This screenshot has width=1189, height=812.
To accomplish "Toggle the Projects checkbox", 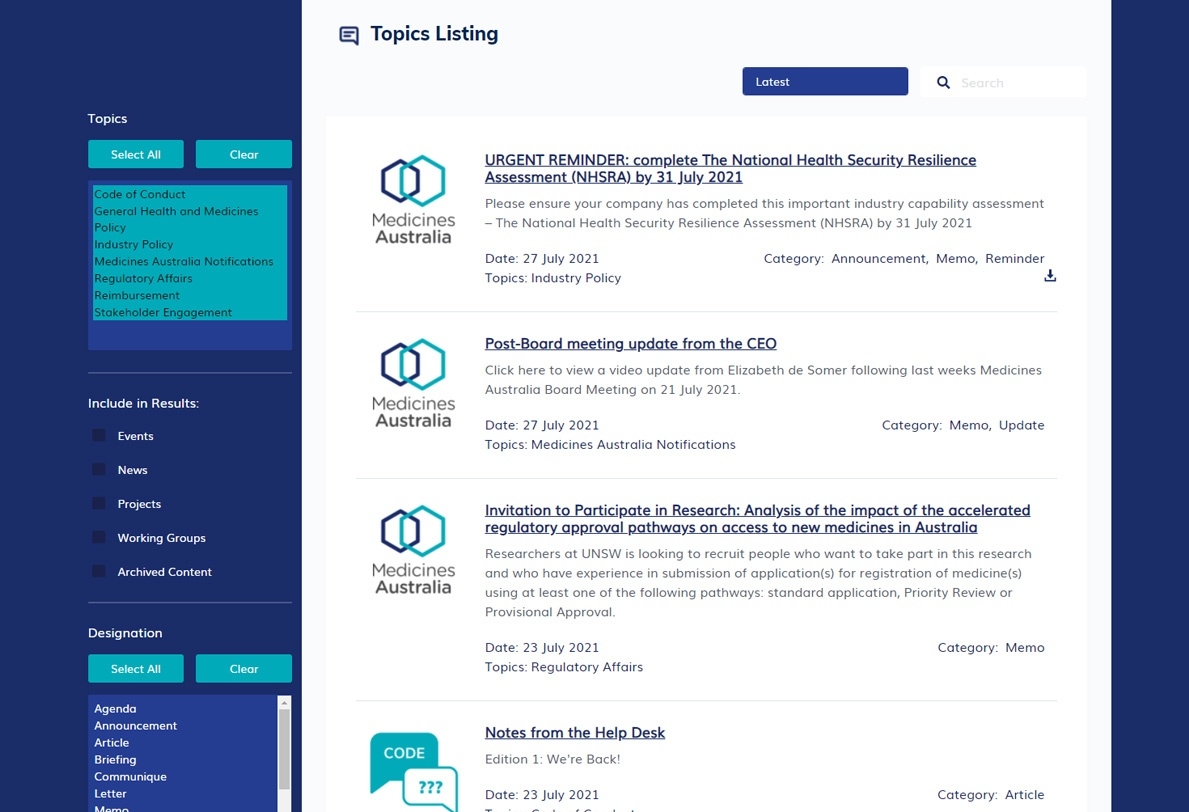I will 99,503.
